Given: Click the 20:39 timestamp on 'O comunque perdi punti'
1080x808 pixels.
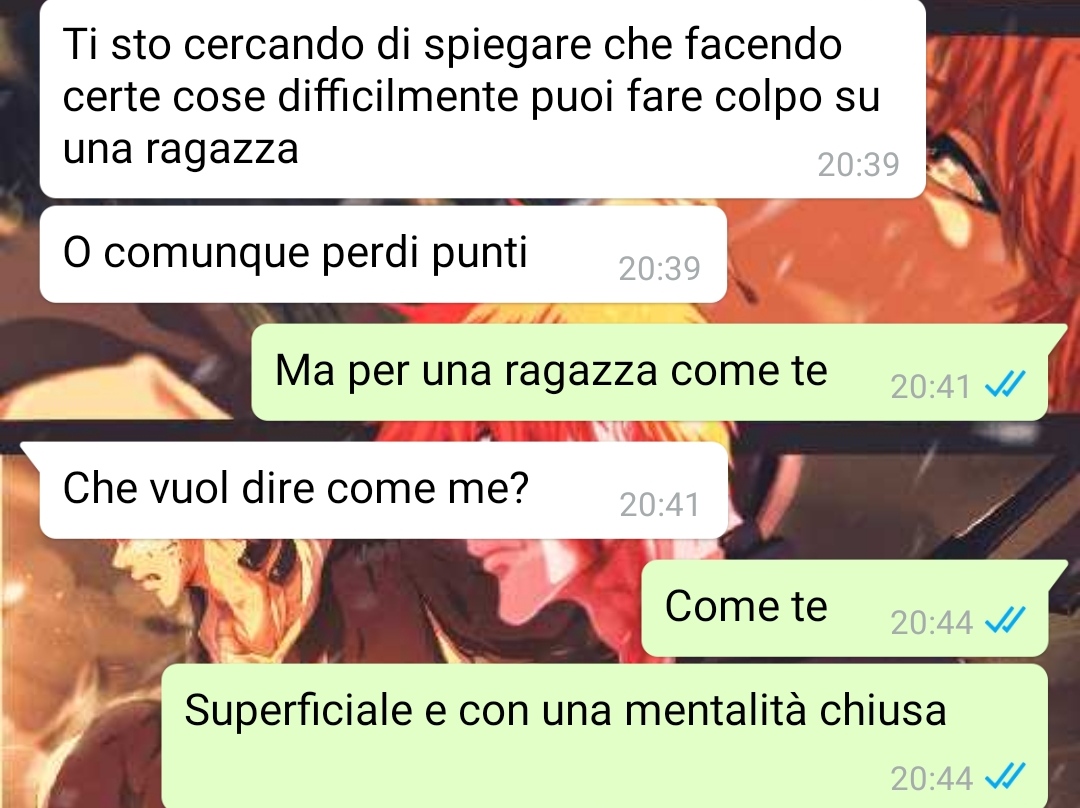Looking at the screenshot, I should tap(659, 269).
